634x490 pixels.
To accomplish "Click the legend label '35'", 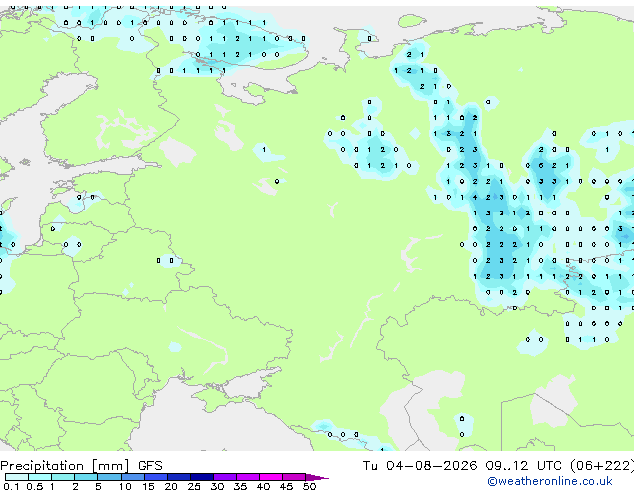I will [240, 486].
